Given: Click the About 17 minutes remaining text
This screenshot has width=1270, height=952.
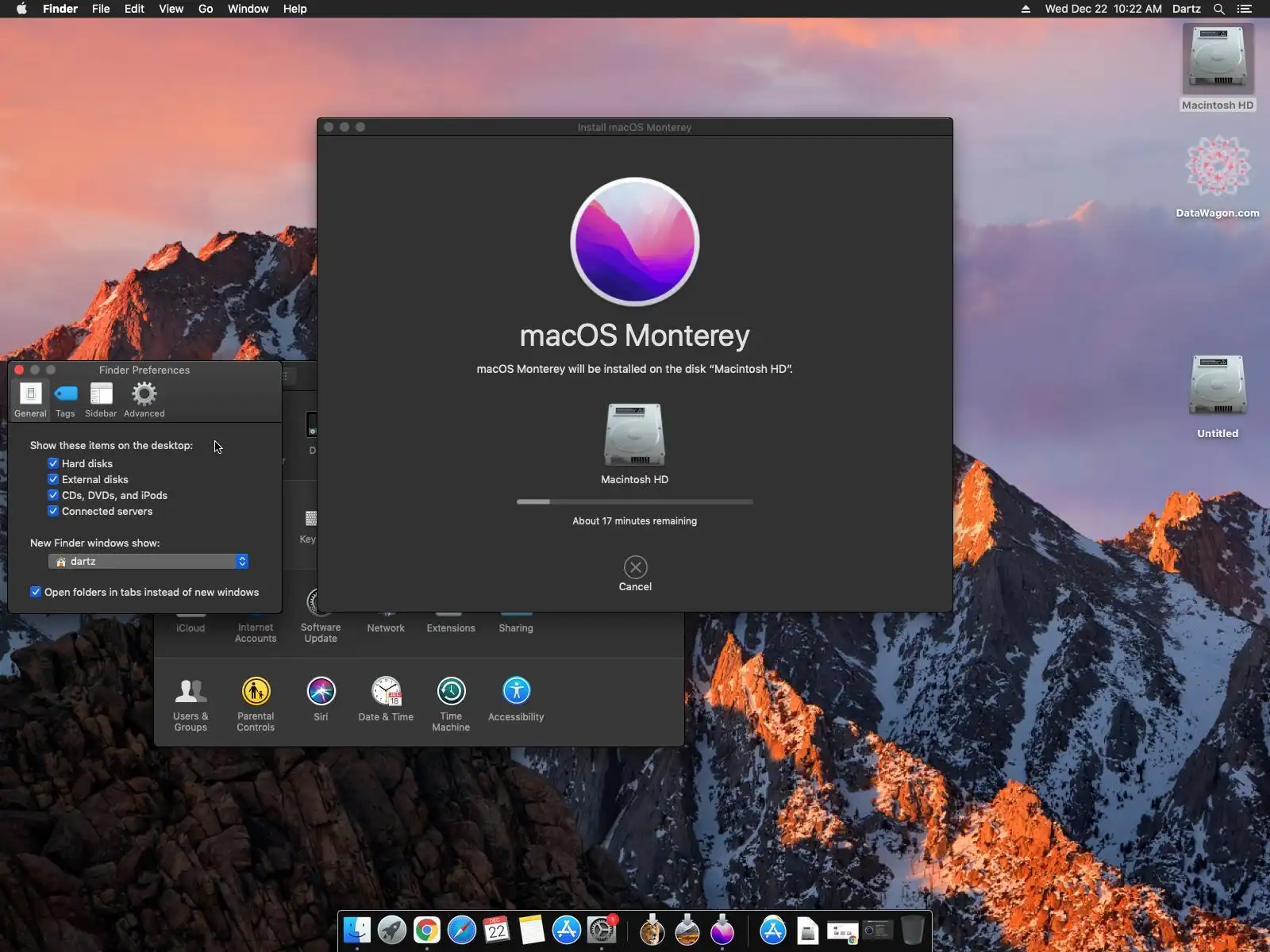Looking at the screenshot, I should click(x=635, y=521).
